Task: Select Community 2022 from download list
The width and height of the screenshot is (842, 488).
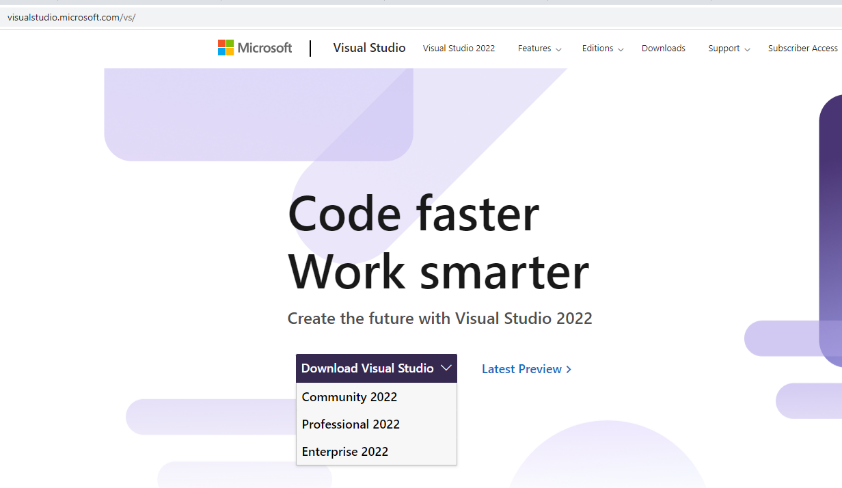Action: click(x=350, y=397)
